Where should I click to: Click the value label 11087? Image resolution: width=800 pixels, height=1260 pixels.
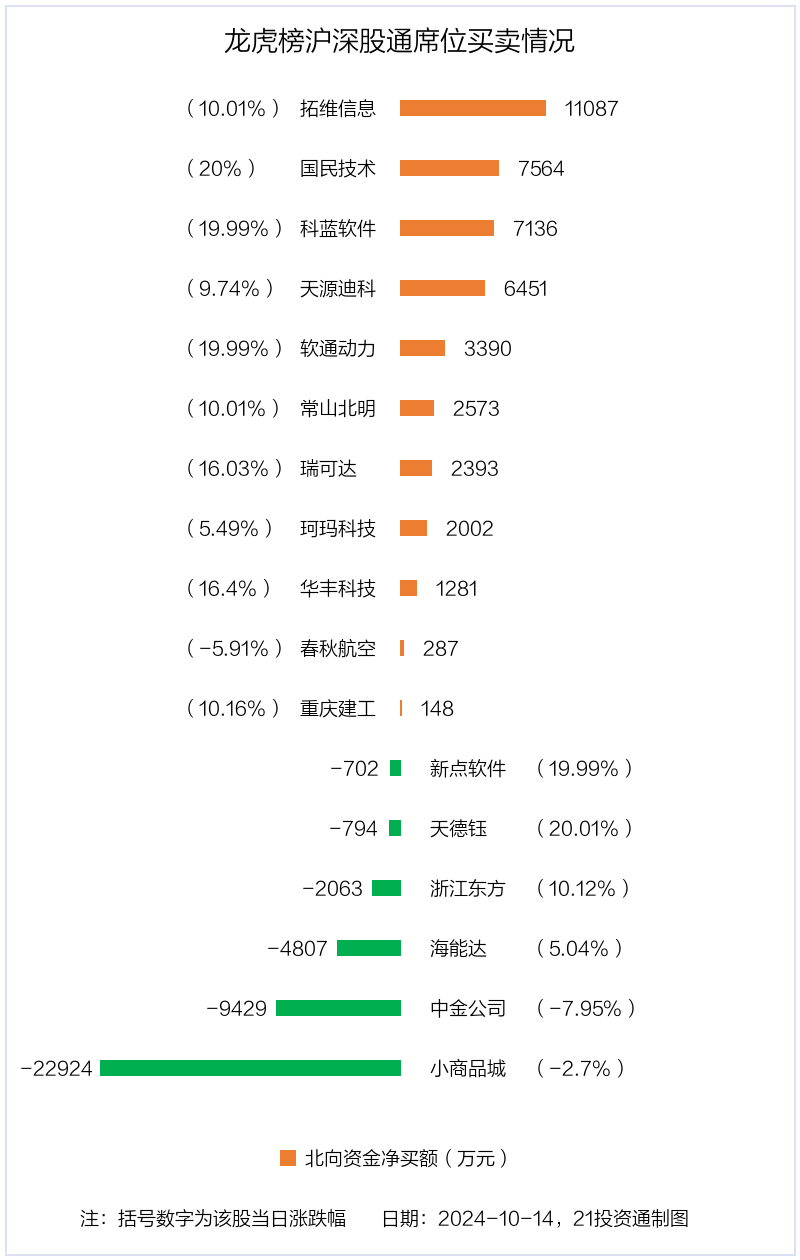[592, 108]
